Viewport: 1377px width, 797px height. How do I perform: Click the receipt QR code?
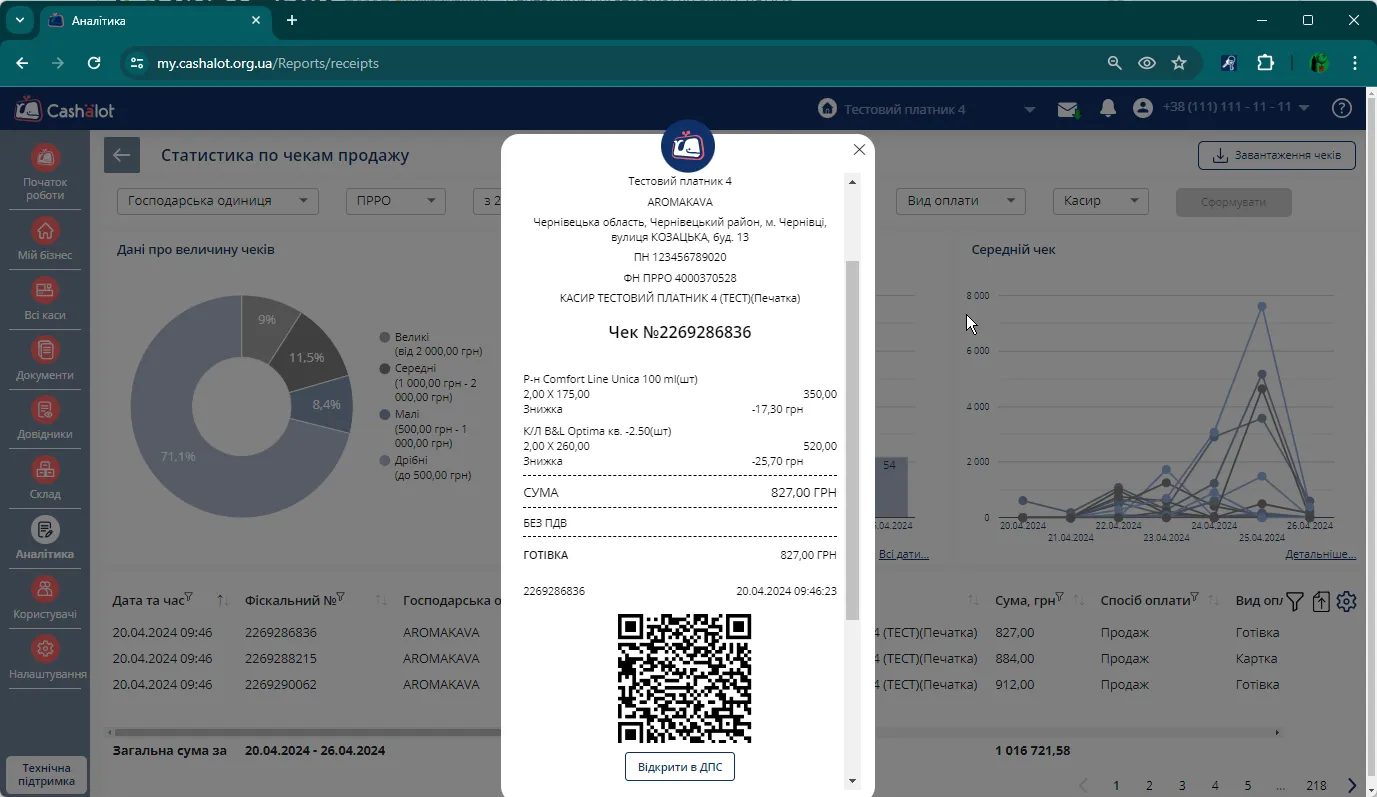click(684, 679)
